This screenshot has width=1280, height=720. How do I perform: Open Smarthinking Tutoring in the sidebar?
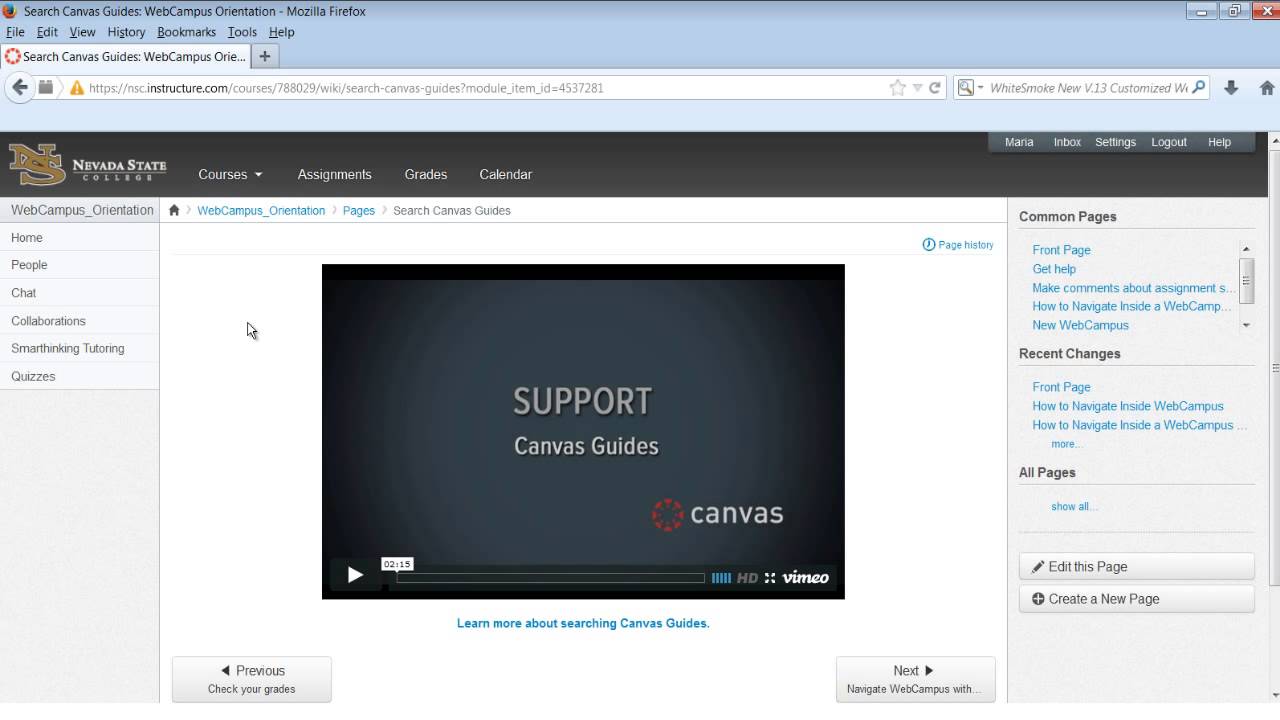pyautogui.click(x=80, y=348)
